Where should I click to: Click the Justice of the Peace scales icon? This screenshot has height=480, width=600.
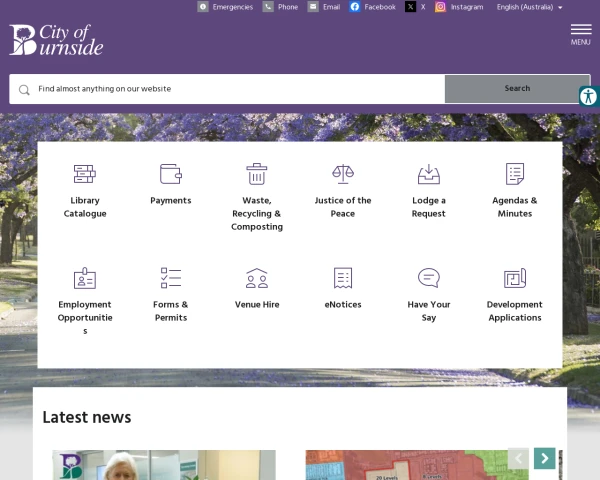[343, 174]
